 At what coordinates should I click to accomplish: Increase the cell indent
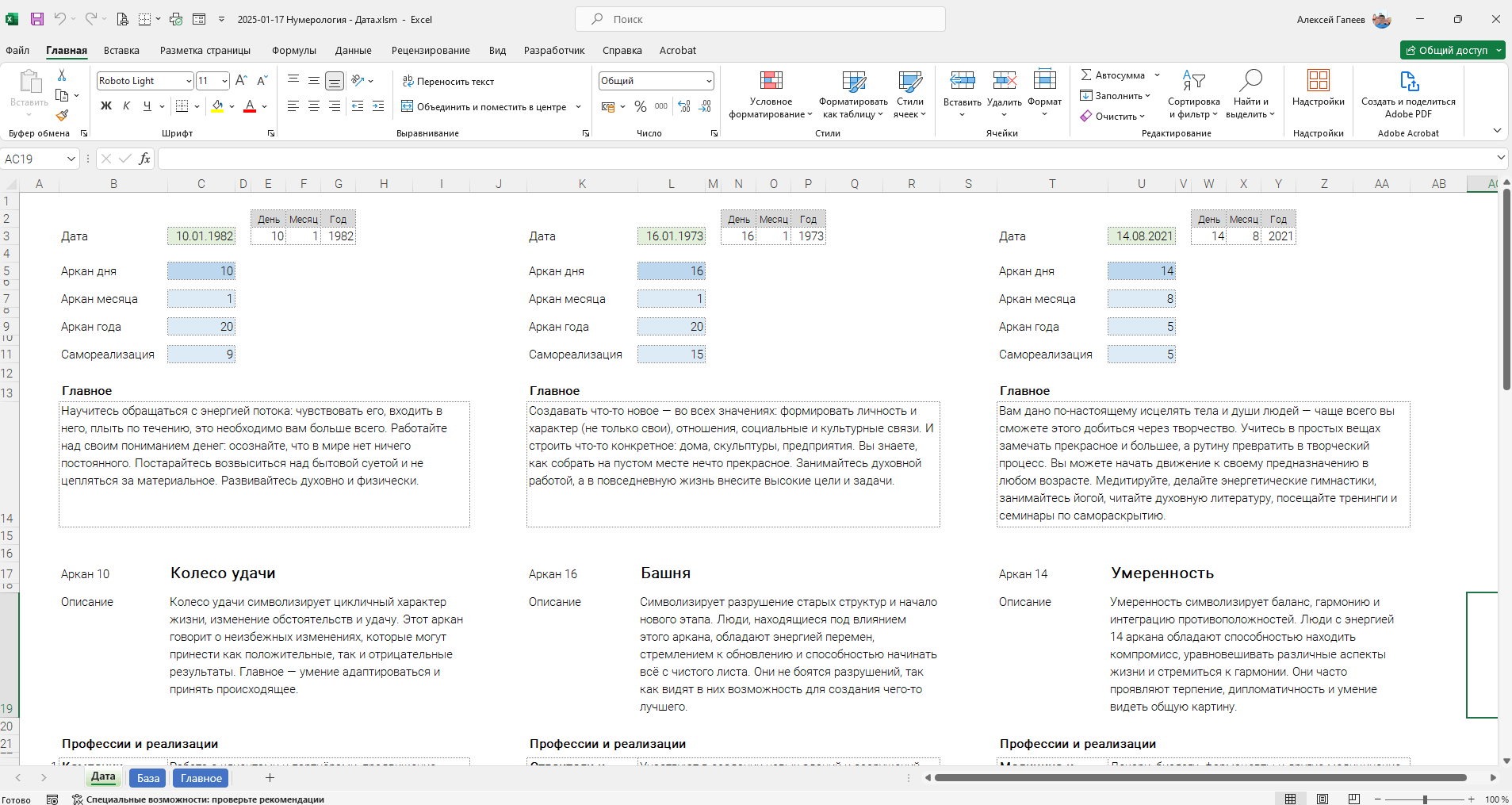378,106
